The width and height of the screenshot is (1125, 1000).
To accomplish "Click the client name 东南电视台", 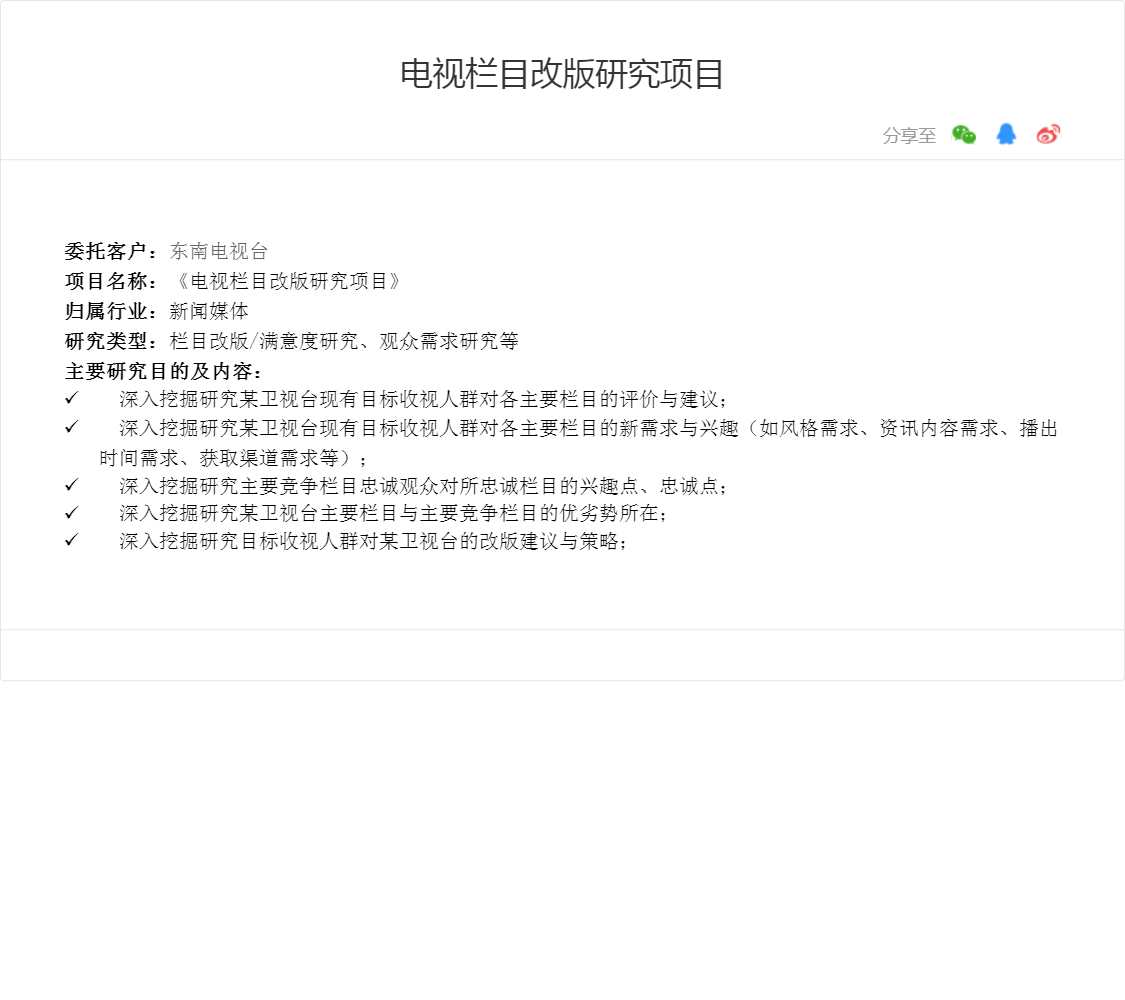I will coord(219,251).
